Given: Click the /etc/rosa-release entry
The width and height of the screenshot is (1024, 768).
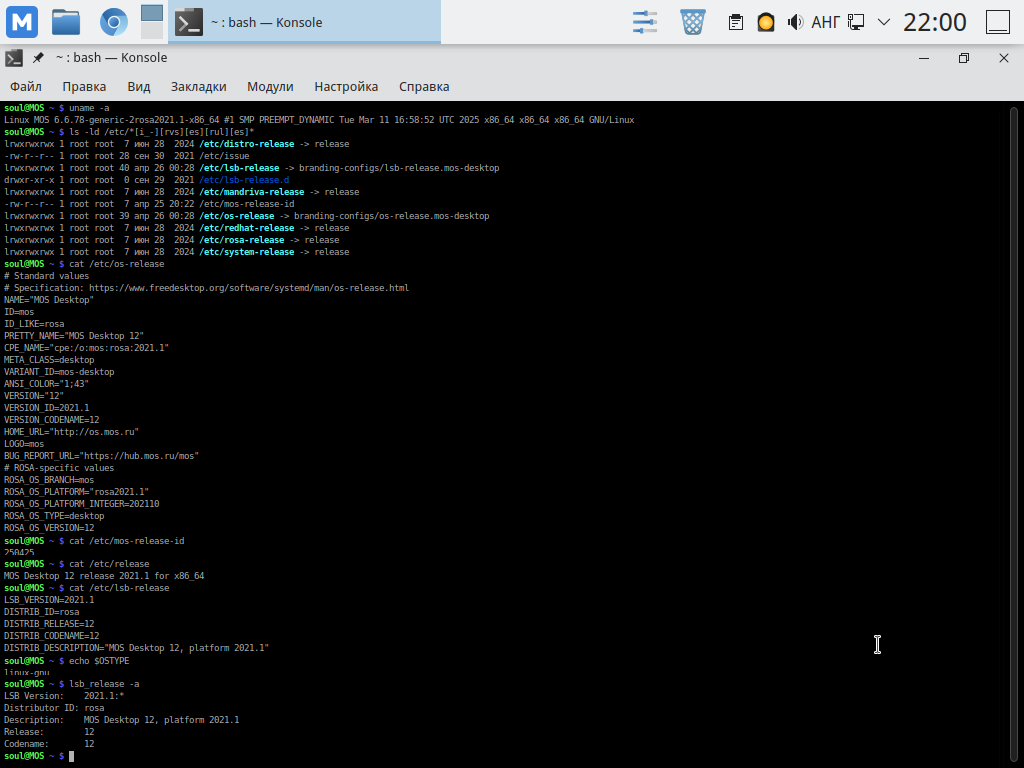Looking at the screenshot, I should point(242,240).
